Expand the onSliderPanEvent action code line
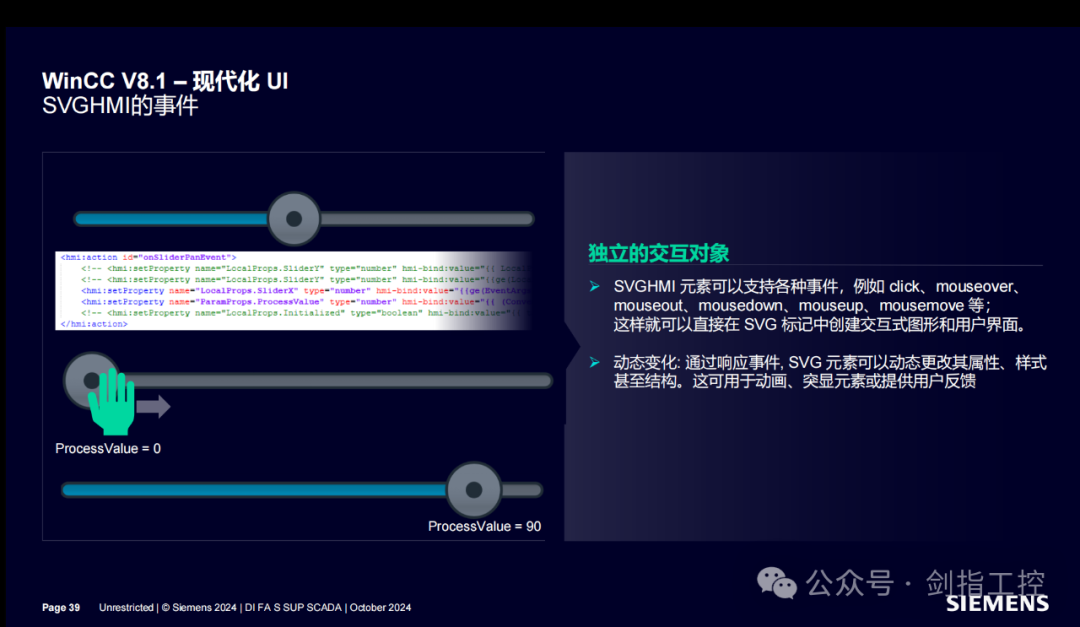1080x627 pixels. (x=150, y=256)
